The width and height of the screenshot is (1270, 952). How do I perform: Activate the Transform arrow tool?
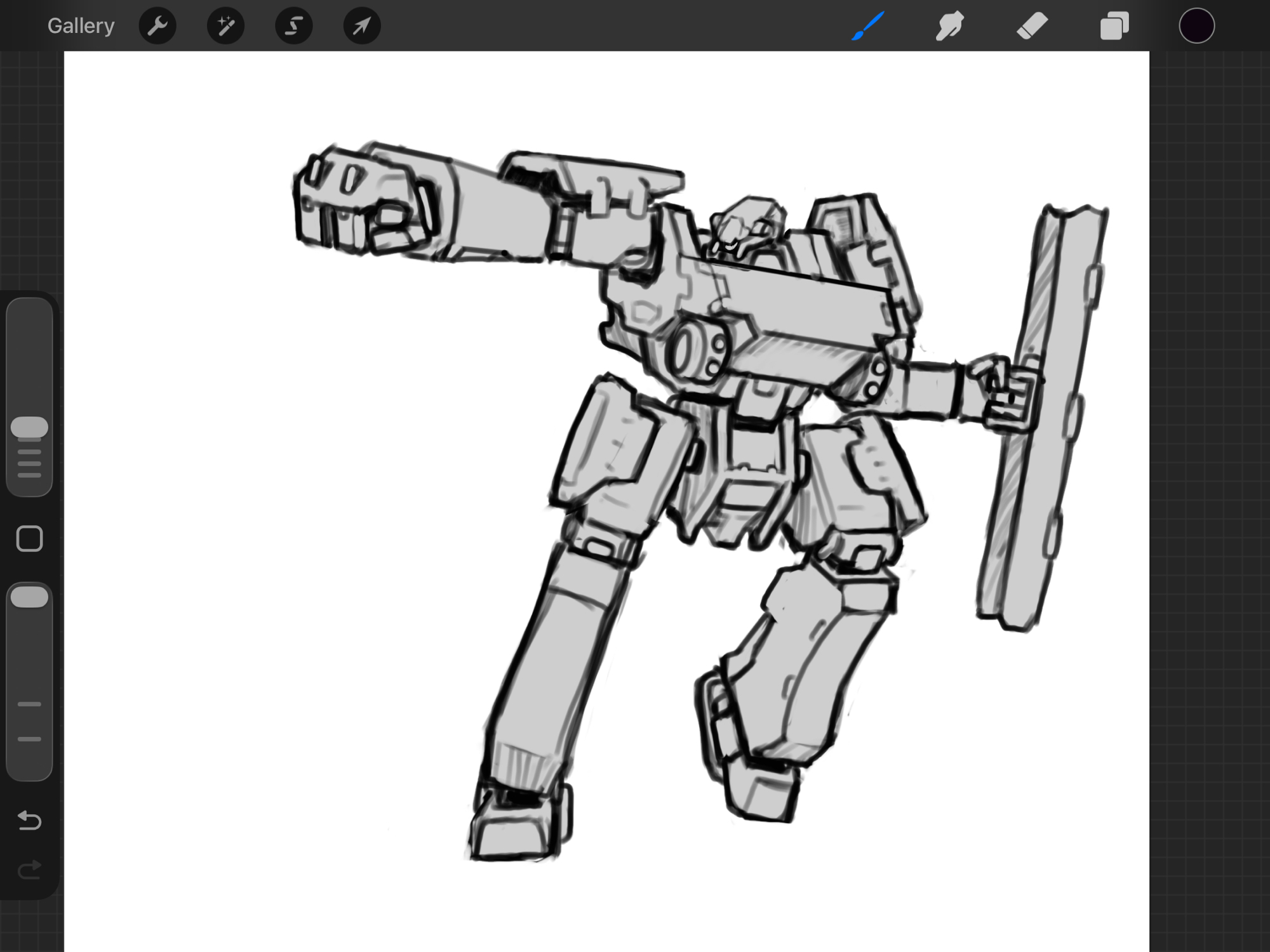point(361,26)
